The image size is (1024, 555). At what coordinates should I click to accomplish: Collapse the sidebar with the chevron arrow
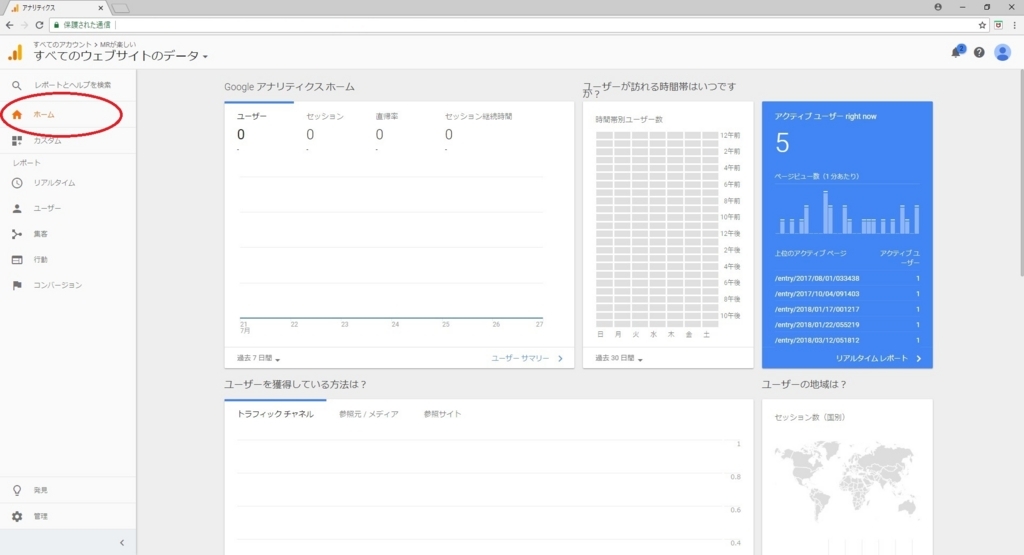click(x=121, y=543)
